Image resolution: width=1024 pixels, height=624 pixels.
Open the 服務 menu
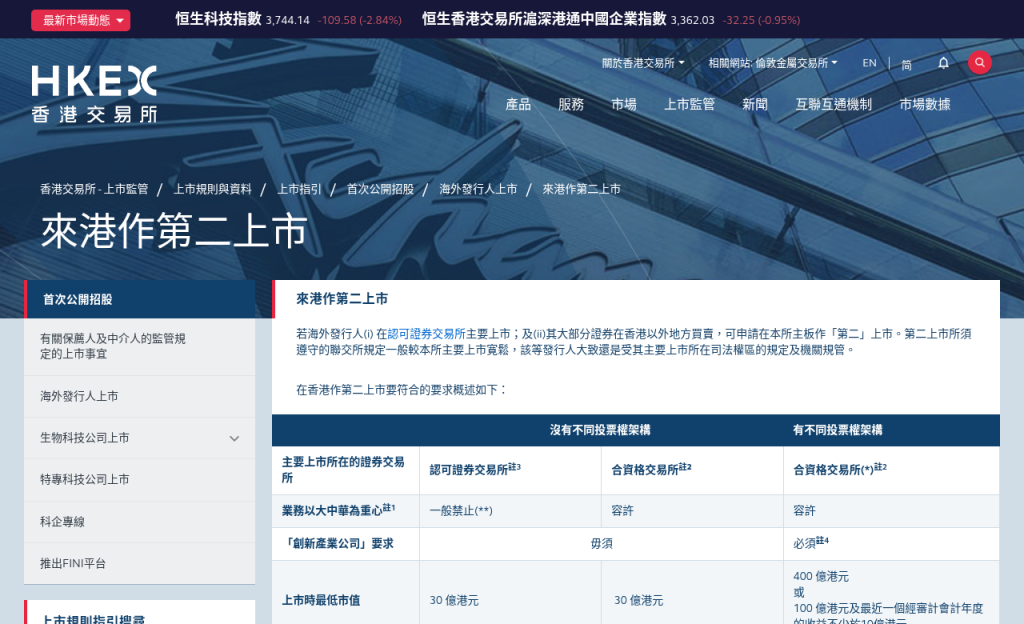571,104
